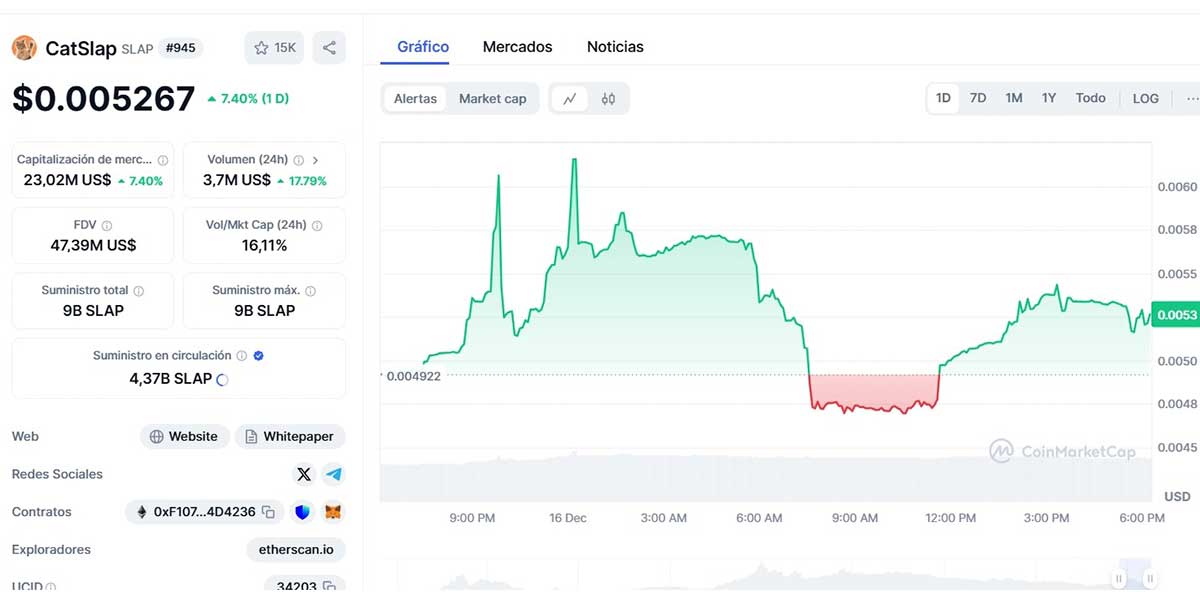
Task: Click the rank badge #945
Action: (x=180, y=47)
